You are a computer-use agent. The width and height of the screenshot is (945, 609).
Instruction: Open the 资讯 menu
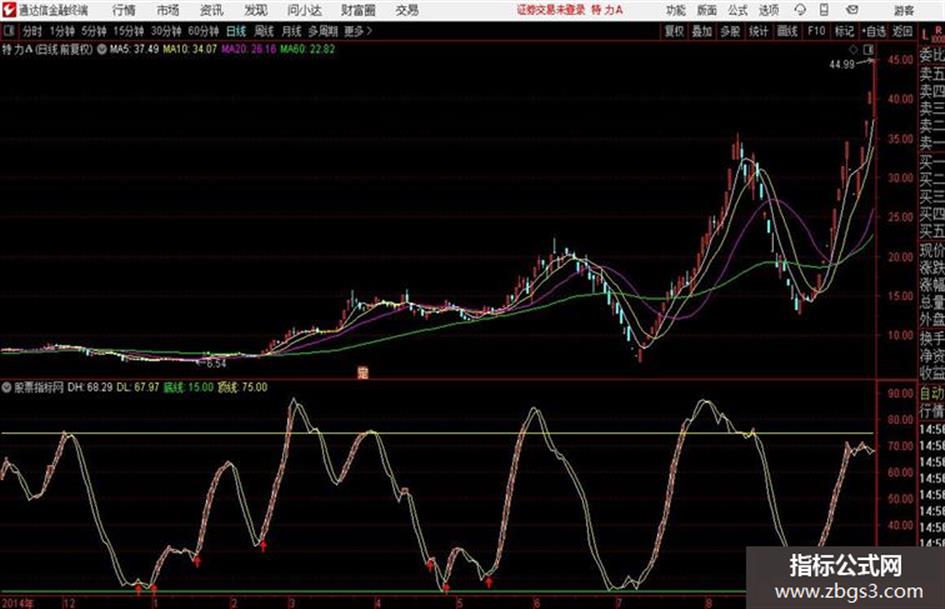click(212, 10)
